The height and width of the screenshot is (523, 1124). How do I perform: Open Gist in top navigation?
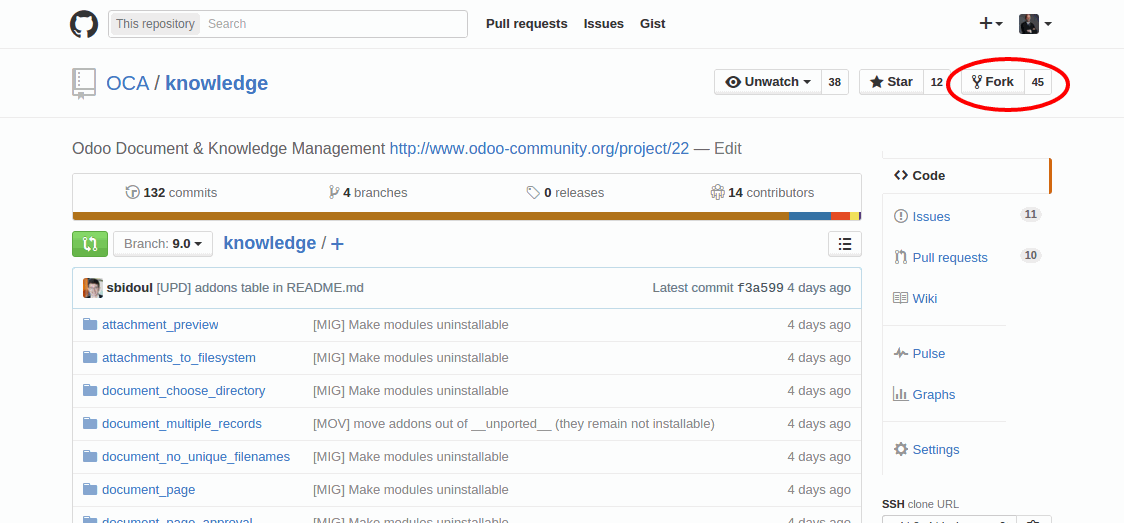(652, 24)
